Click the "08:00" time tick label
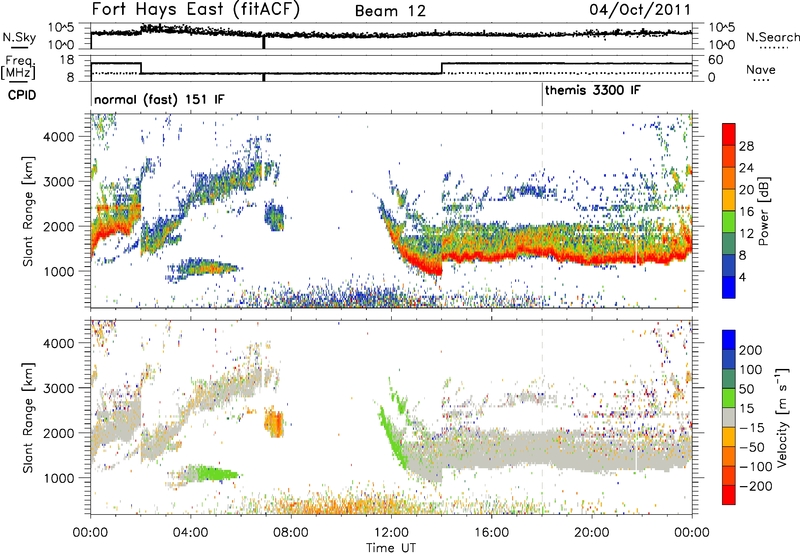800x554 pixels. tap(291, 533)
